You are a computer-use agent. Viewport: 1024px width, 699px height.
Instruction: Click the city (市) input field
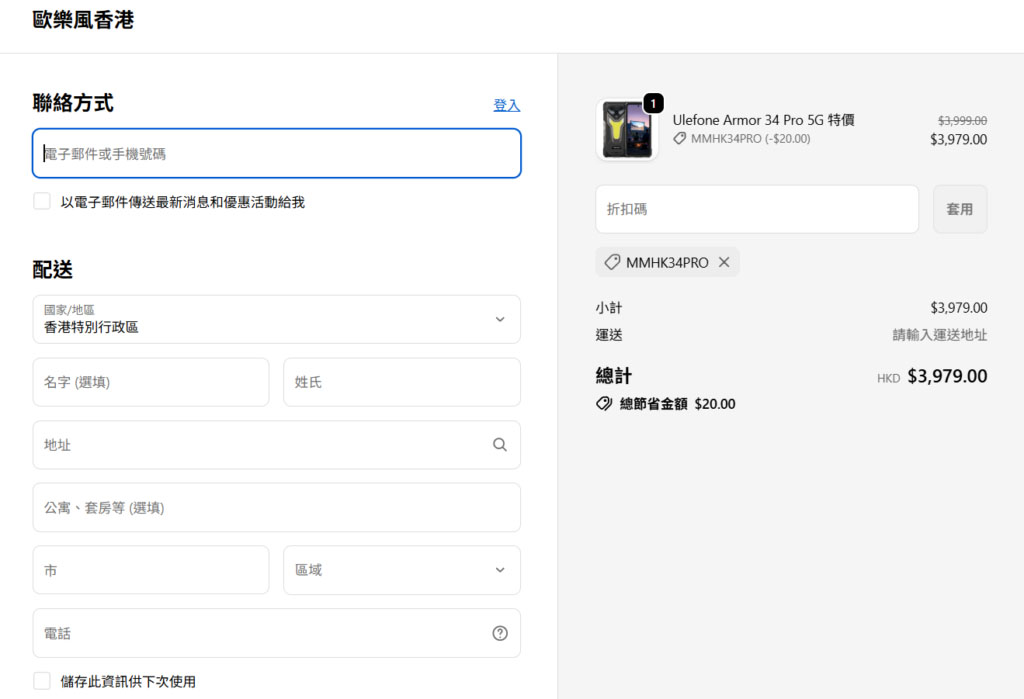pyautogui.click(x=151, y=570)
